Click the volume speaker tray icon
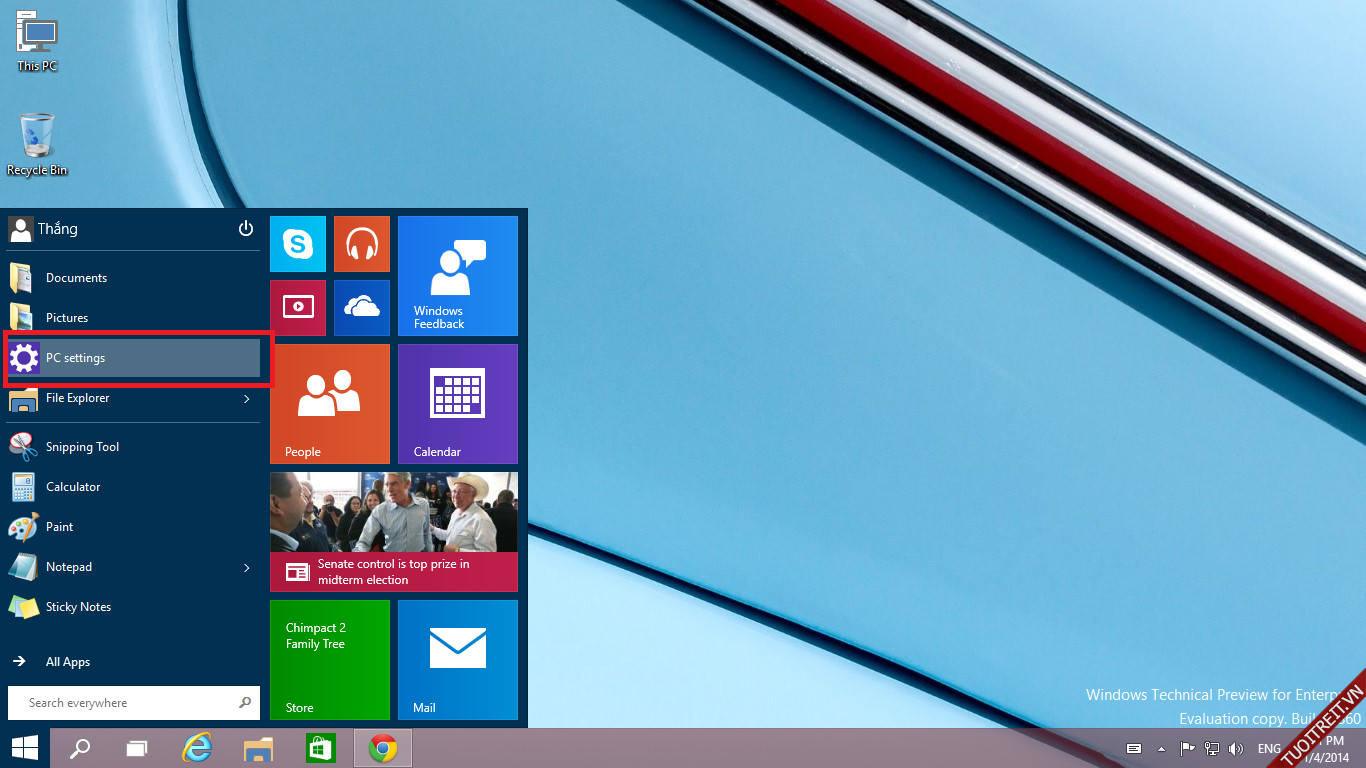This screenshot has height=768, width=1366. 1236,749
